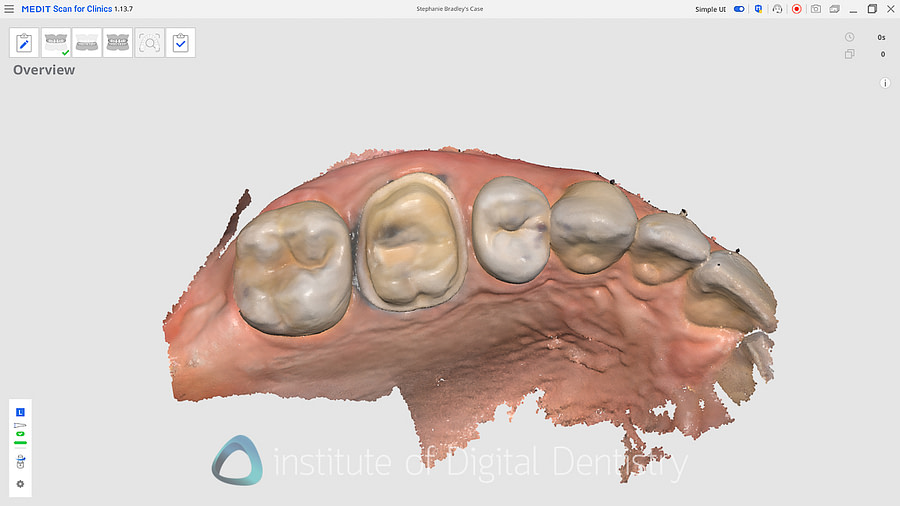Image resolution: width=900 pixels, height=506 pixels.
Task: Open settings gear in sidebar
Action: (x=20, y=484)
